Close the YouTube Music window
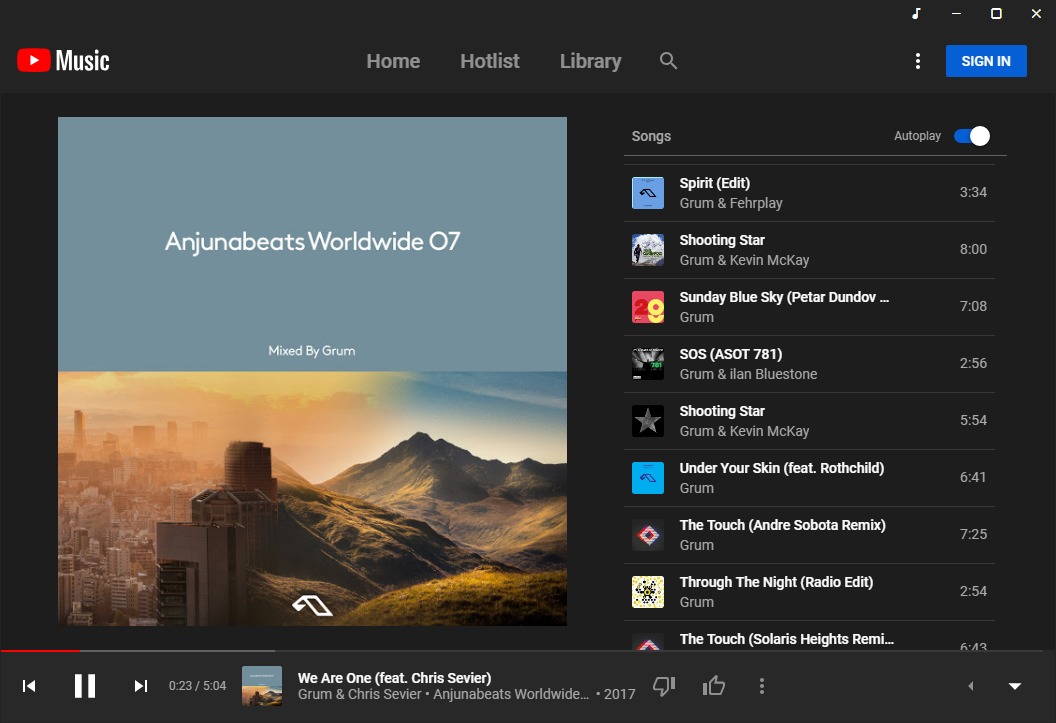The height and width of the screenshot is (723, 1056). pos(1036,13)
